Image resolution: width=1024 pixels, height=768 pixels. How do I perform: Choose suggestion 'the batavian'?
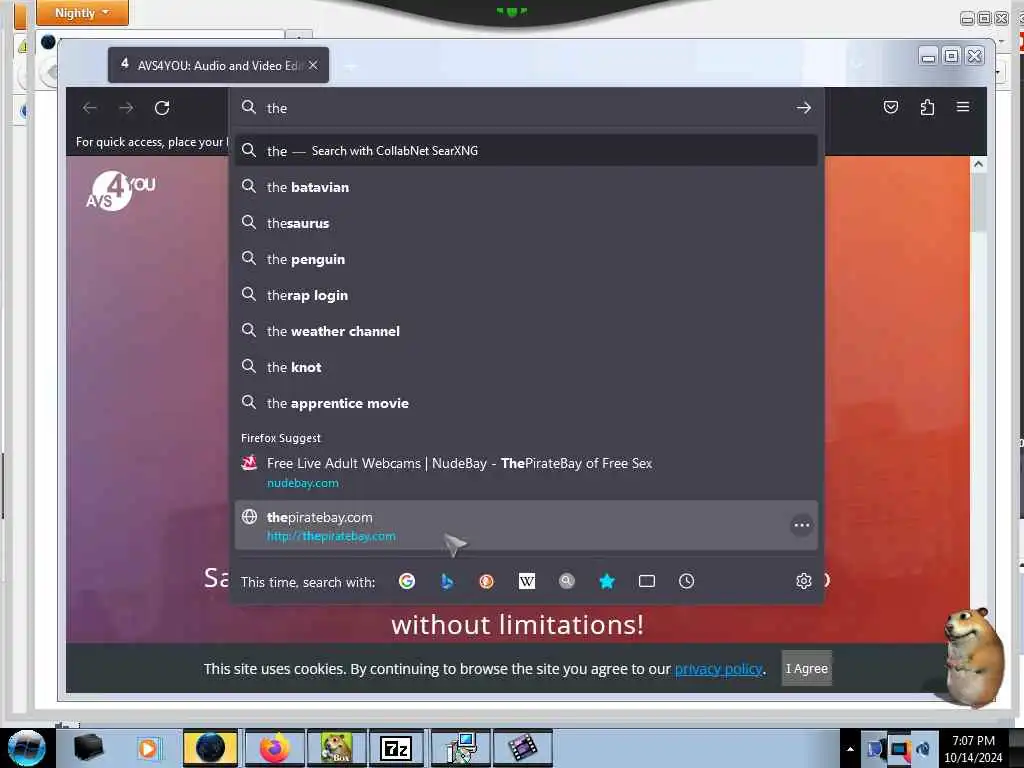point(526,187)
